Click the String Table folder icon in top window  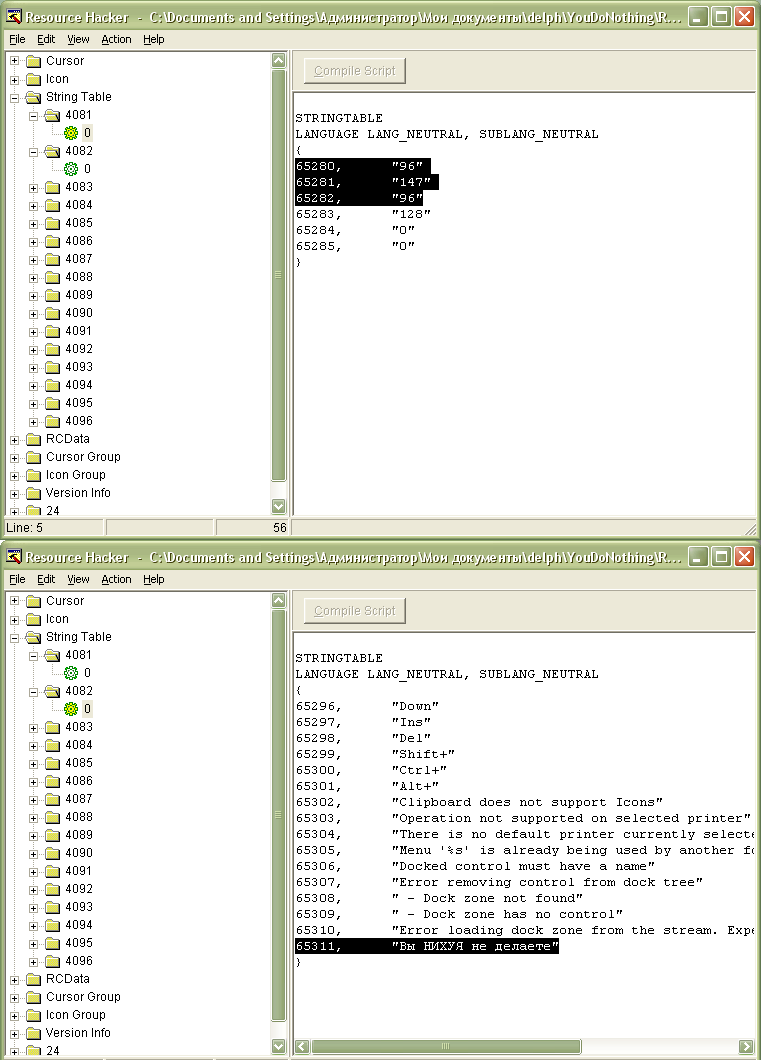click(33, 97)
